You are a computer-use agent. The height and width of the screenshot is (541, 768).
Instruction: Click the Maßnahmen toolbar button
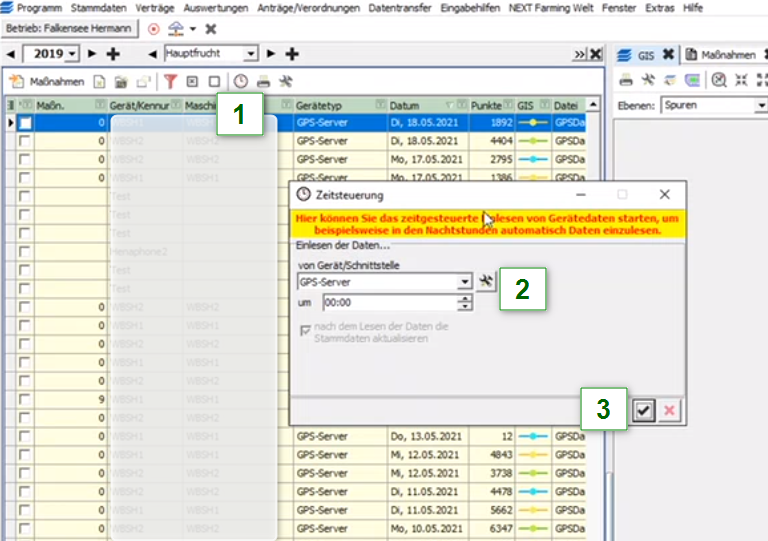tap(47, 81)
